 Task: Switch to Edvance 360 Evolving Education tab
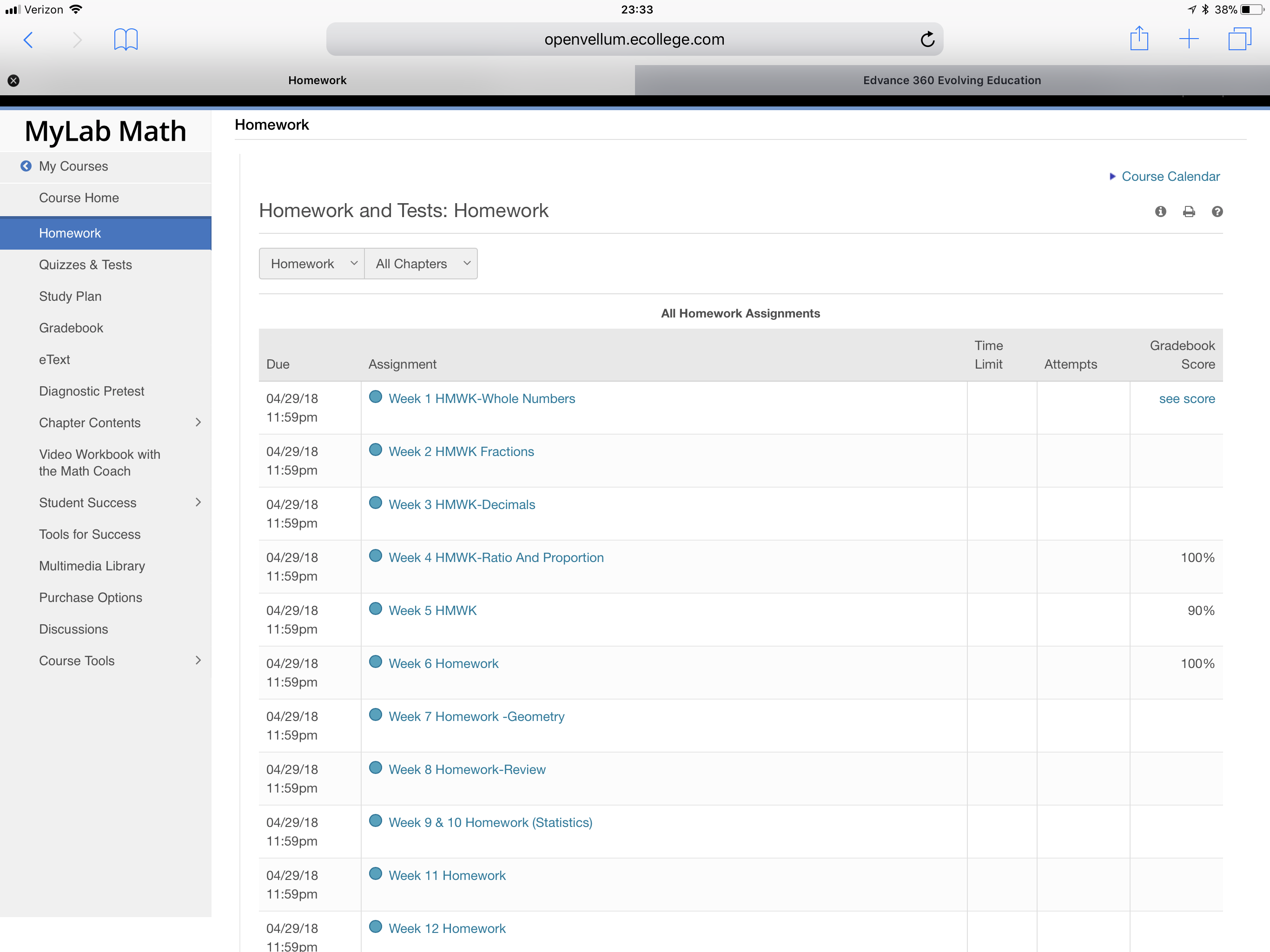(952, 80)
